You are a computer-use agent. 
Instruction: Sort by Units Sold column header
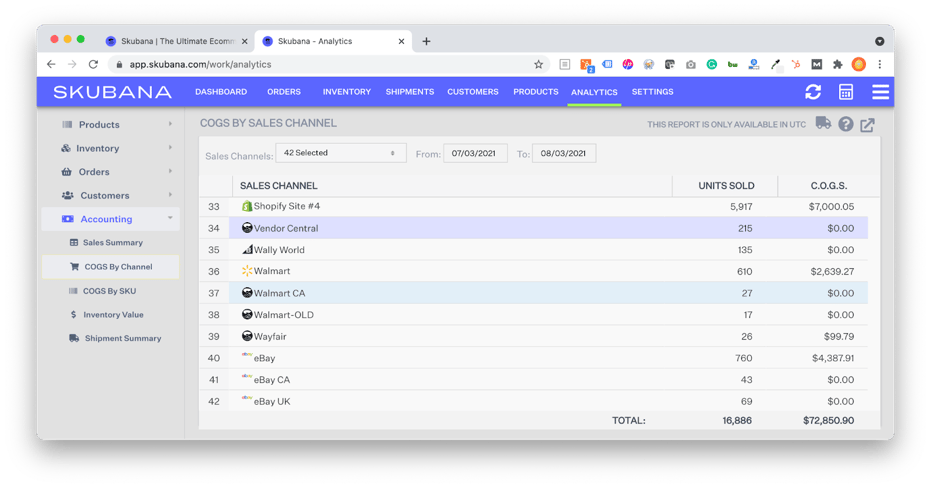726,186
